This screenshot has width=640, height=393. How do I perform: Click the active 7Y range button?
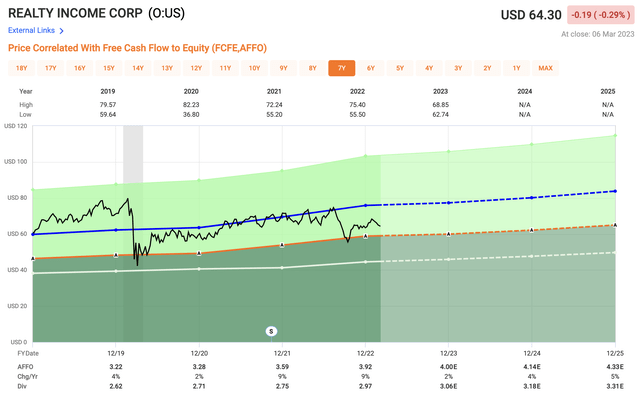point(342,68)
